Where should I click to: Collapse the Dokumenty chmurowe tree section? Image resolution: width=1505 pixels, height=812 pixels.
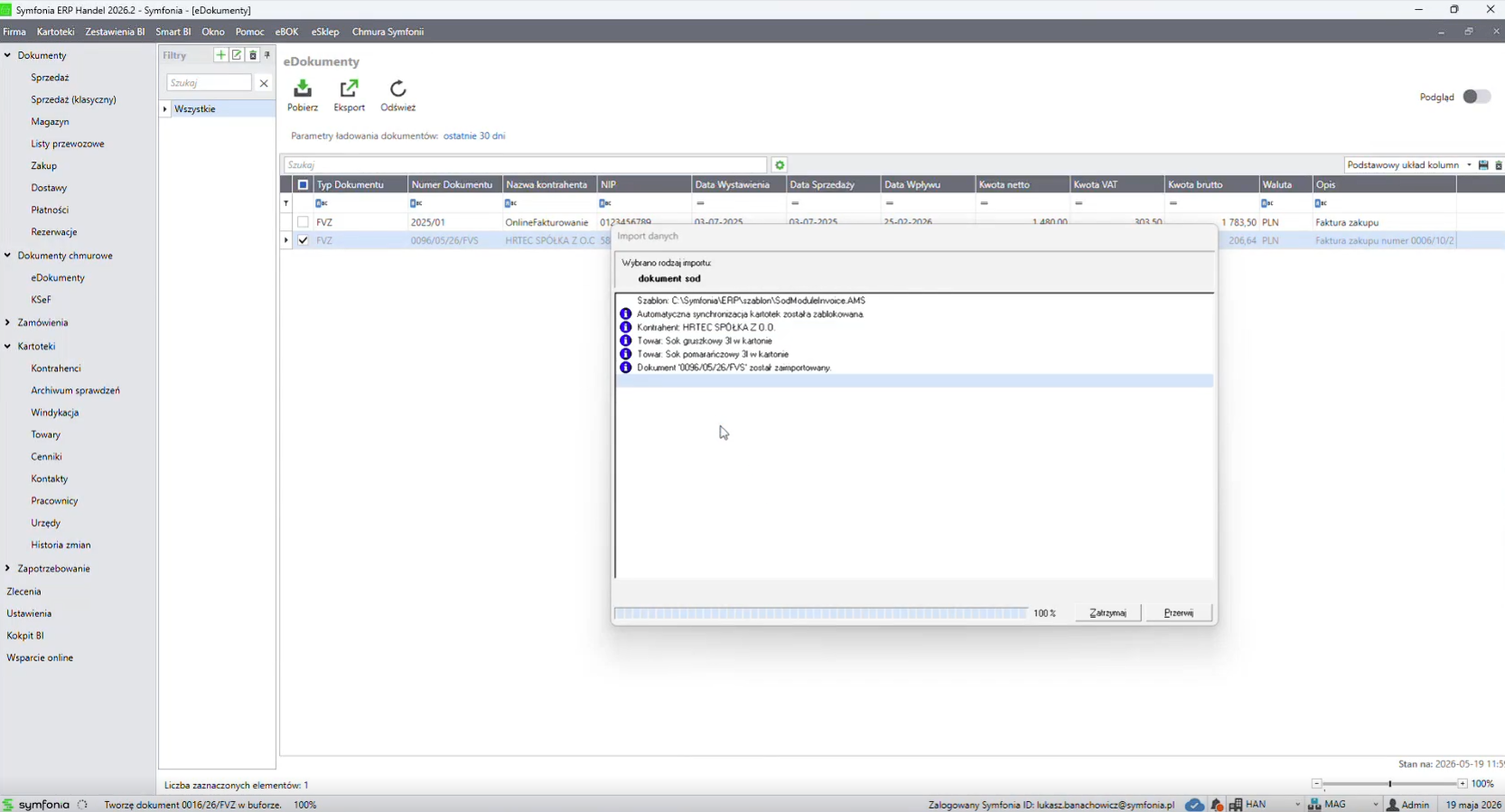tap(8, 256)
